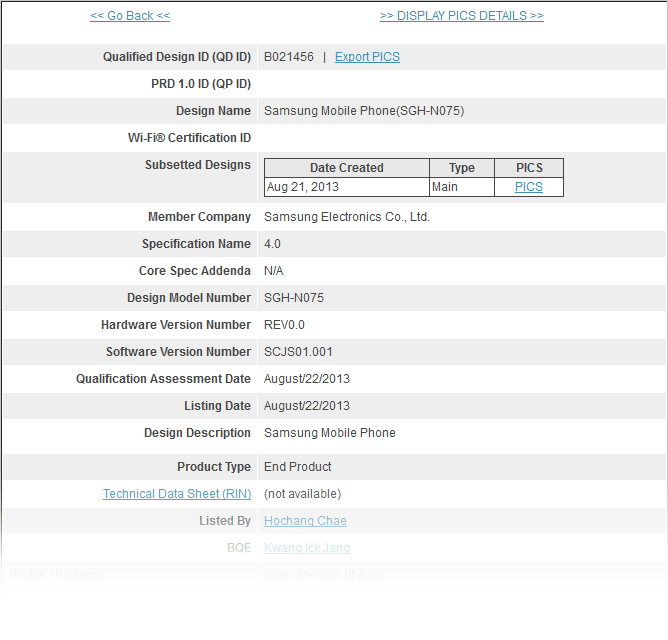The height and width of the screenshot is (640, 668).
Task: Open the Kwang Ick Jang BQE link
Action: click(x=306, y=548)
